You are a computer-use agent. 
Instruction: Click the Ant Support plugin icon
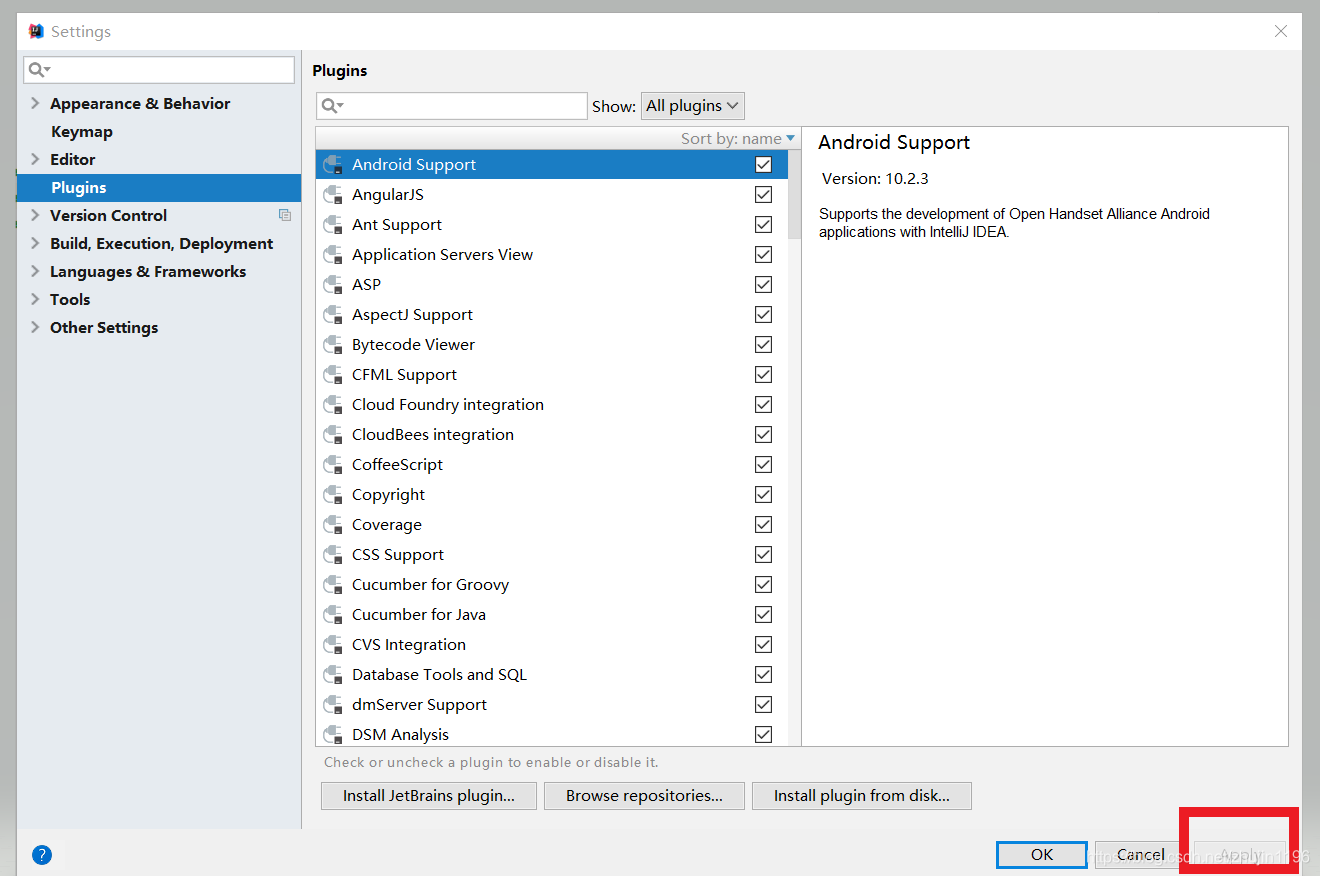pyautogui.click(x=333, y=225)
